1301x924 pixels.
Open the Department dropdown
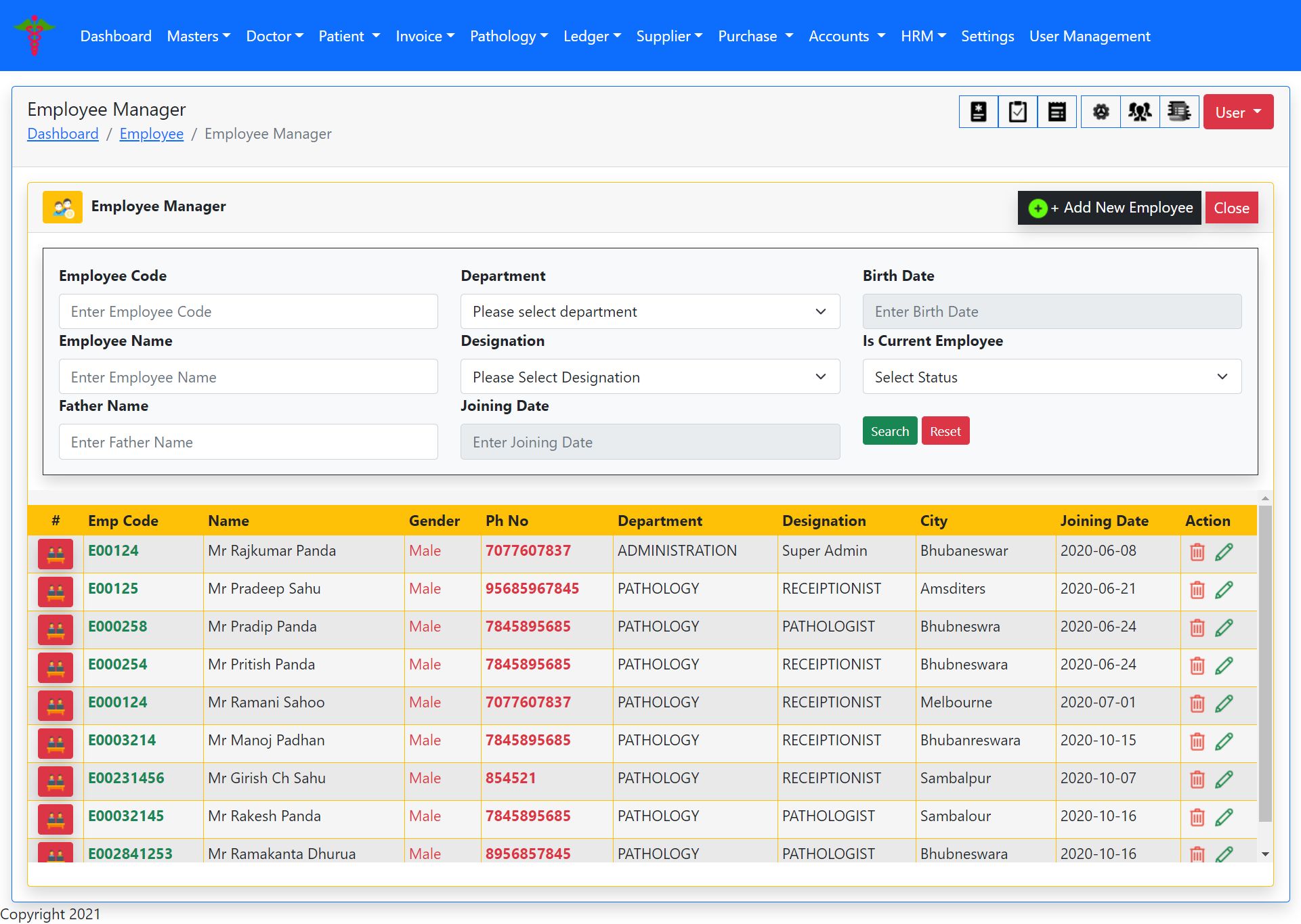(649, 311)
